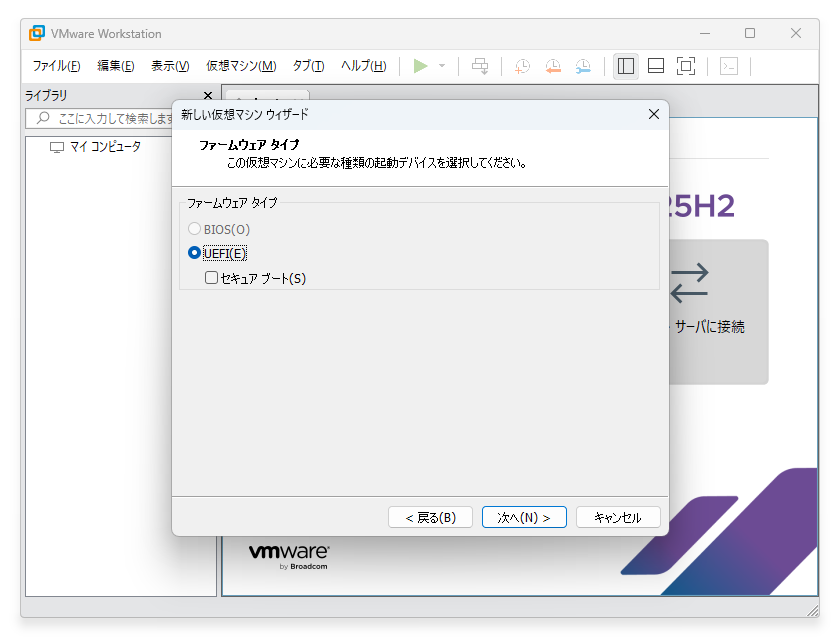Select the BIOS radio button

tap(194, 229)
